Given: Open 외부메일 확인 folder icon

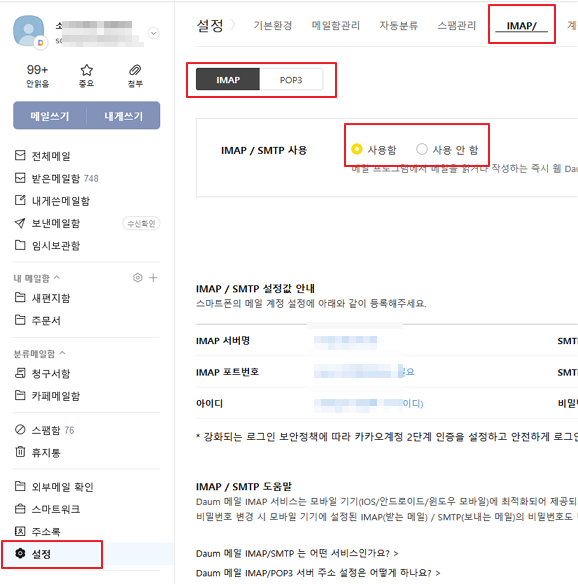Looking at the screenshot, I should (x=20, y=486).
